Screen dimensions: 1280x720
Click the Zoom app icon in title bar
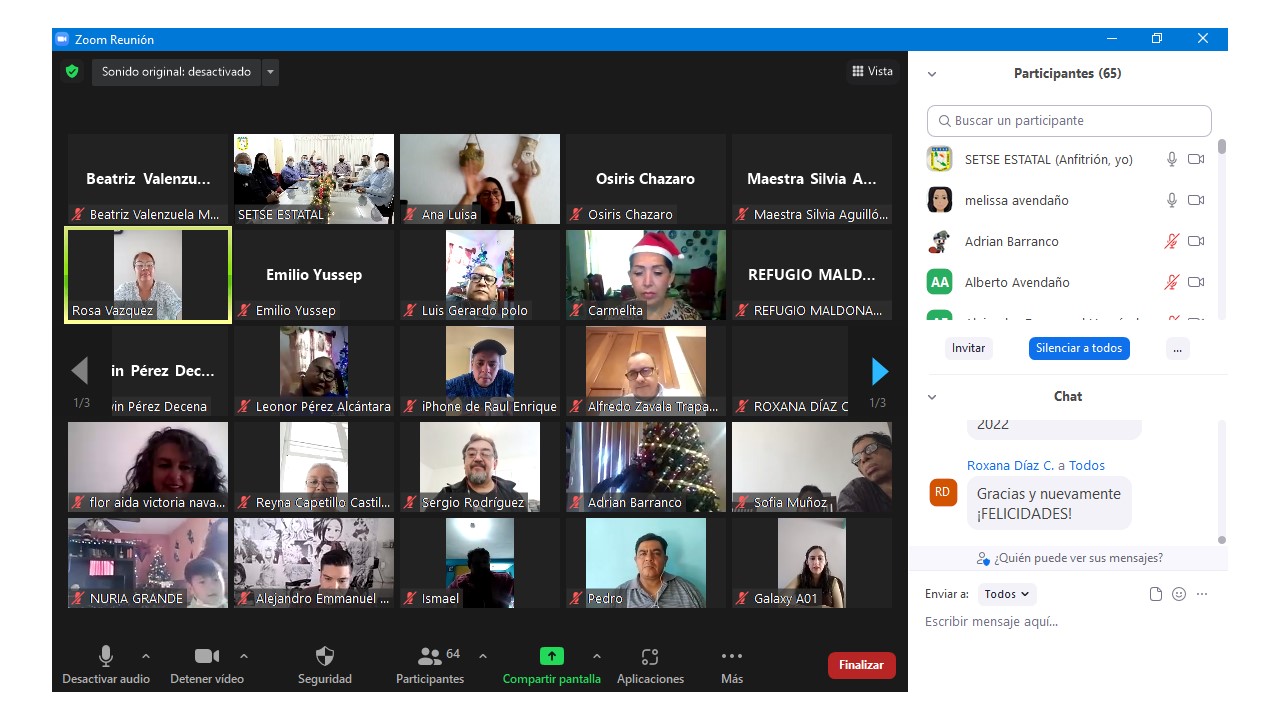[x=62, y=39]
